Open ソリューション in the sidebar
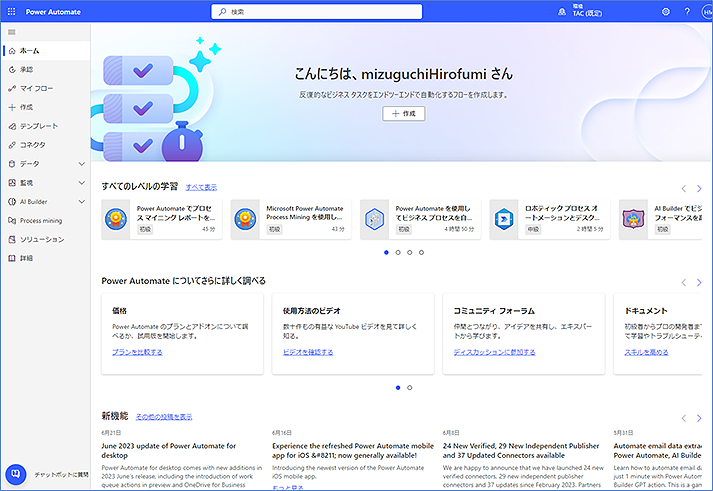This screenshot has width=713, height=491. click(46, 239)
